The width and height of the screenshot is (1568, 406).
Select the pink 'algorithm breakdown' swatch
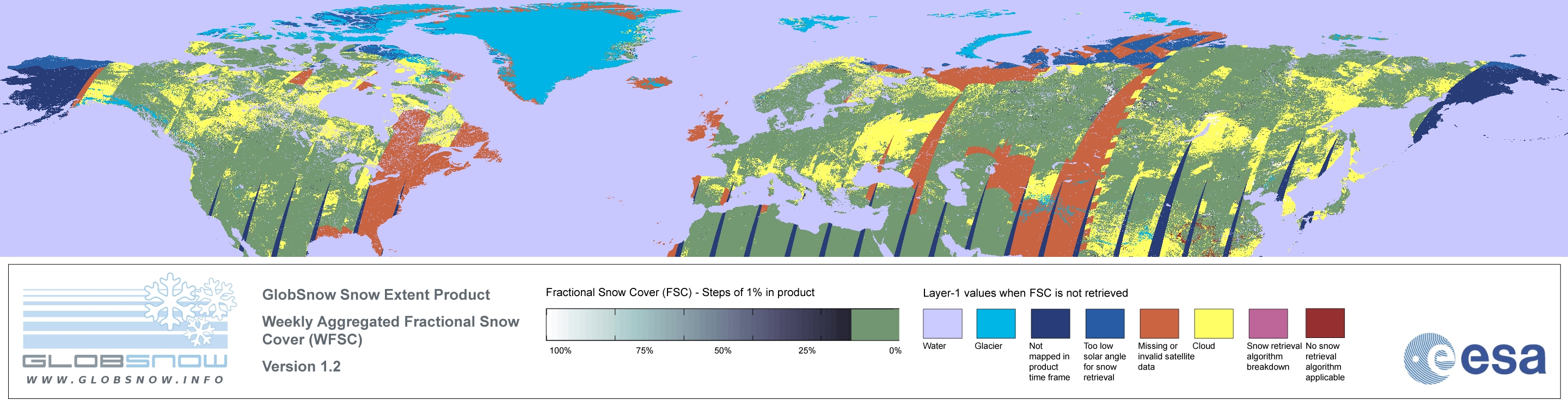click(x=1268, y=323)
